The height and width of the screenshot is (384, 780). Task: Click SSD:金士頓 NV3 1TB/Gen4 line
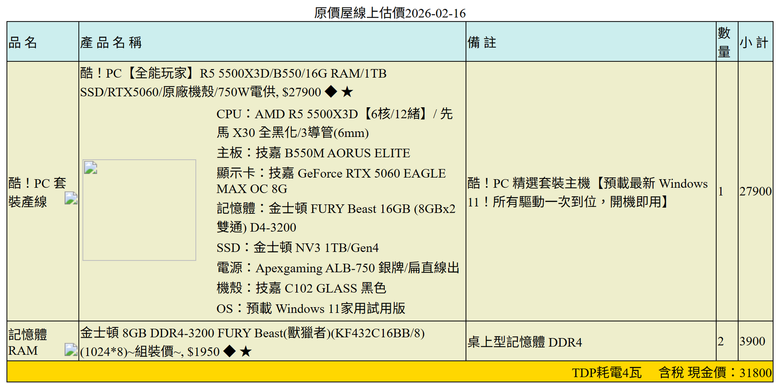[x=297, y=247]
